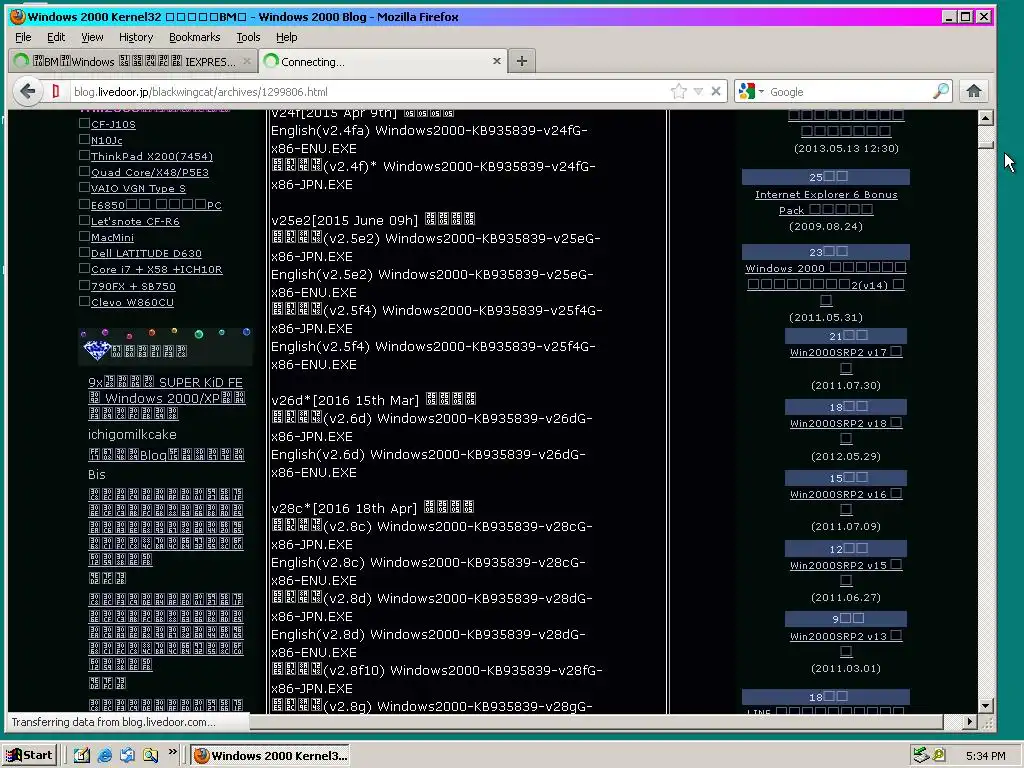This screenshot has height=768, width=1024.
Task: Click the v2.4f JPN.EXE filename text
Action: [433, 176]
